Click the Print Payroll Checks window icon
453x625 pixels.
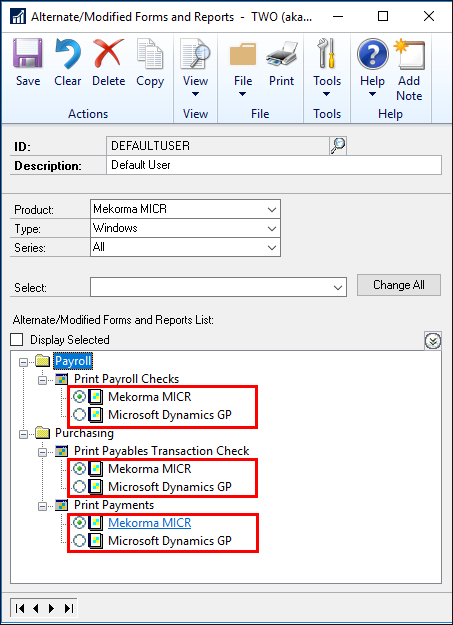point(61,379)
